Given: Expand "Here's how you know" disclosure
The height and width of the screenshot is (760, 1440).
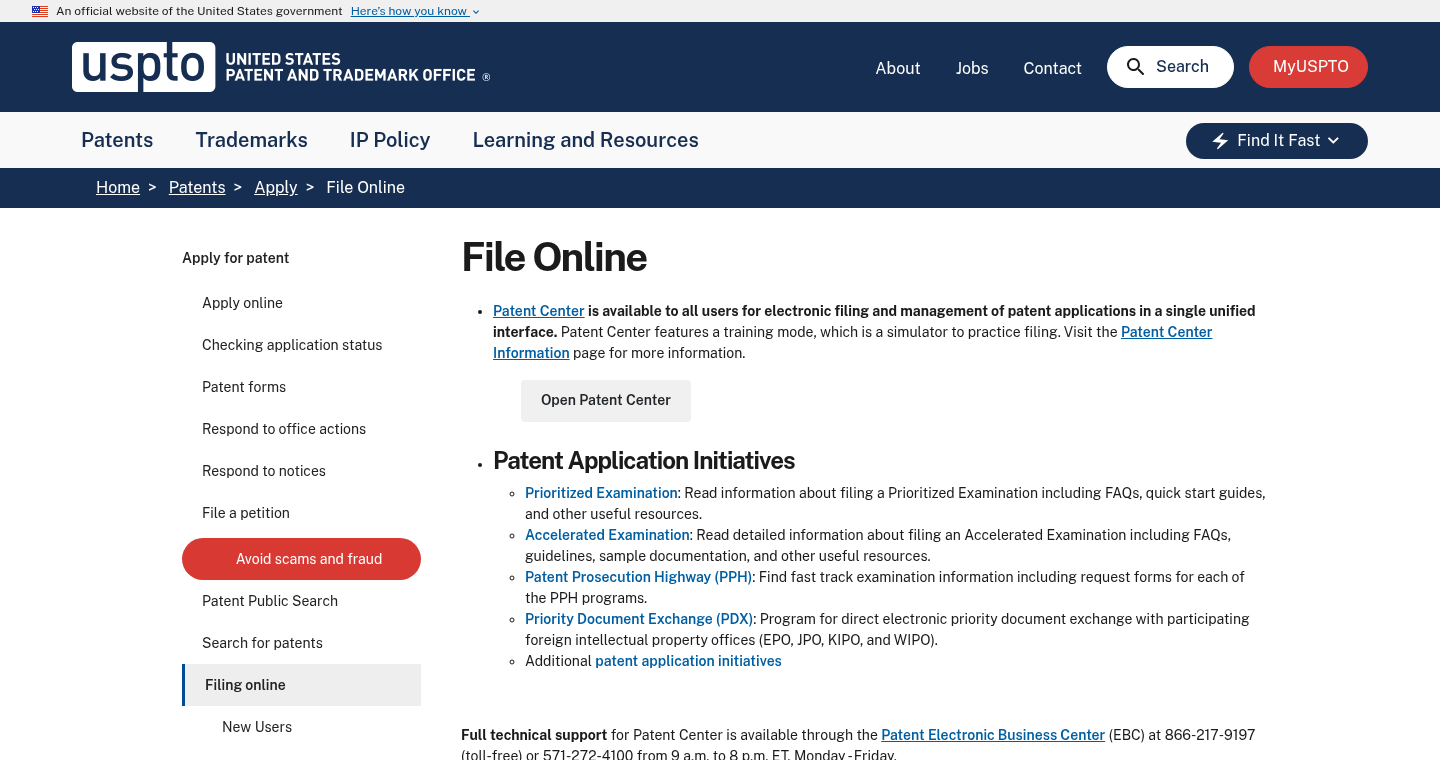Looking at the screenshot, I should tap(415, 11).
